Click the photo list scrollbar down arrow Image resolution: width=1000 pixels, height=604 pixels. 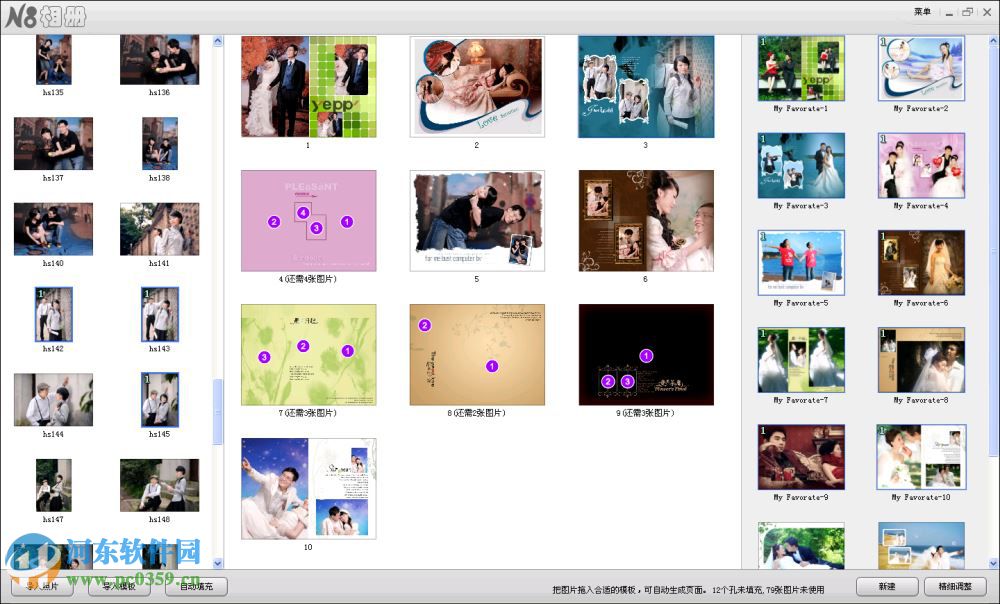(x=218, y=563)
